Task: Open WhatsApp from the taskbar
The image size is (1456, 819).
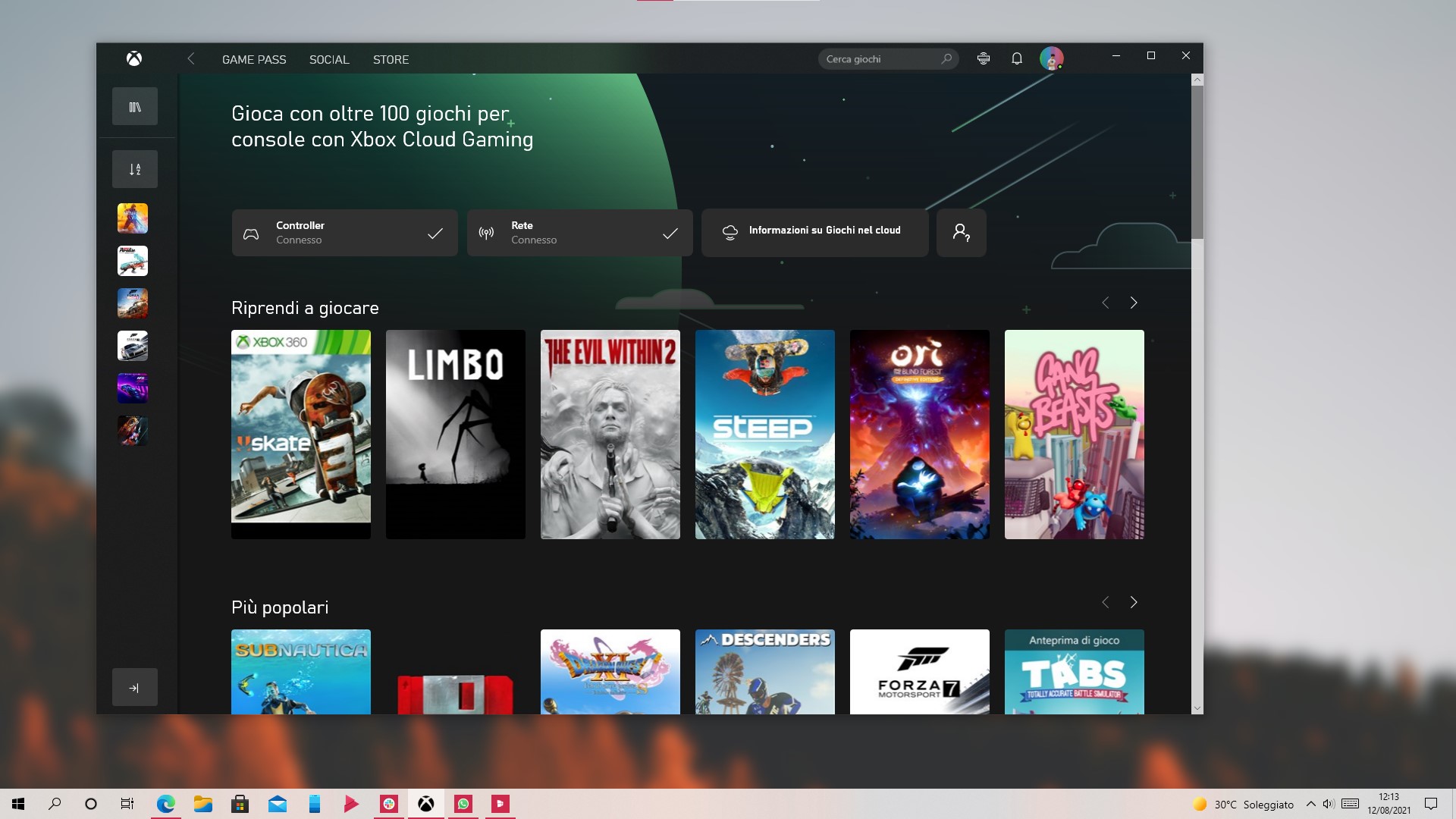Action: (463, 804)
